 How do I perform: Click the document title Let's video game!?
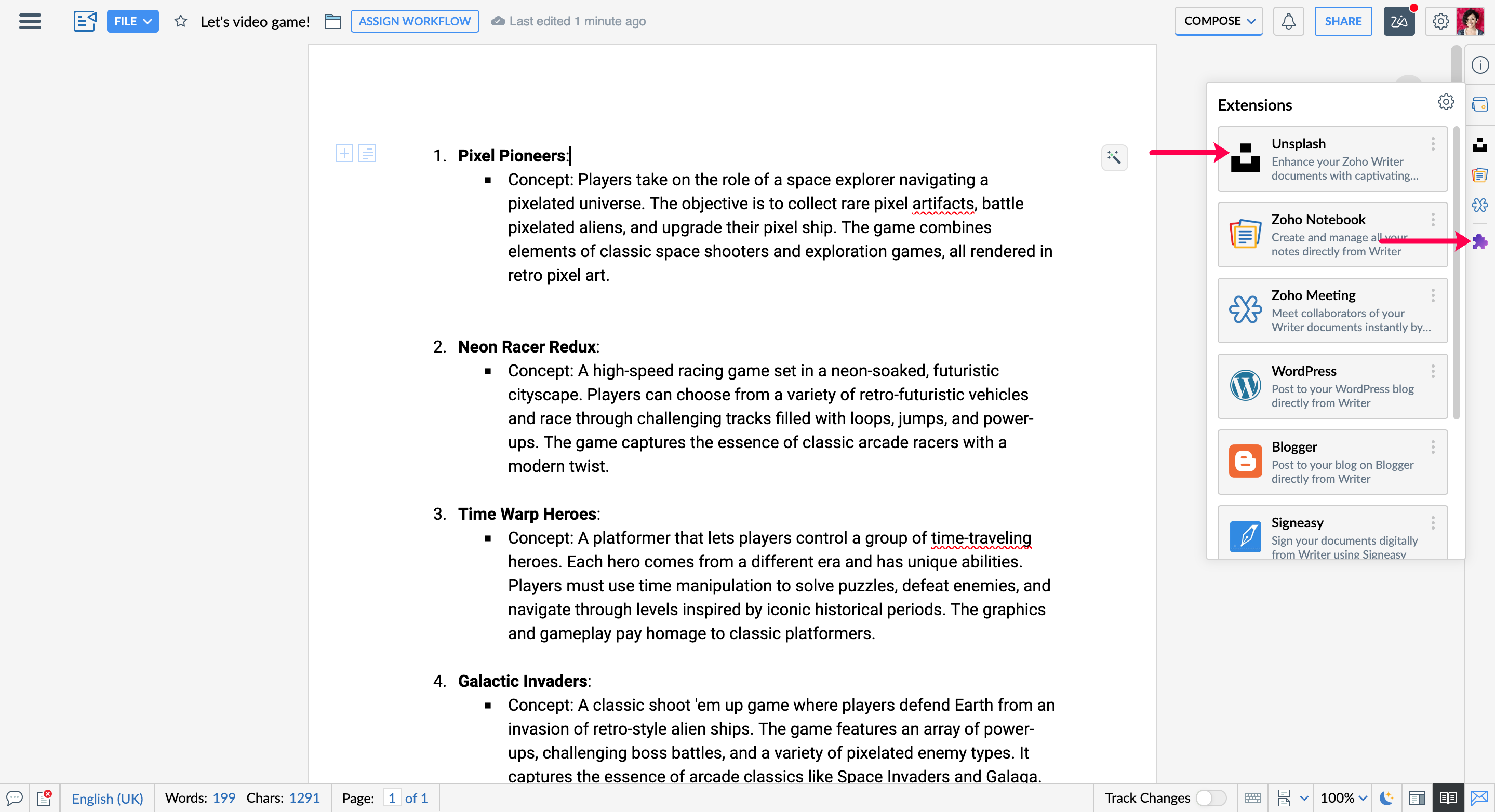click(x=255, y=21)
